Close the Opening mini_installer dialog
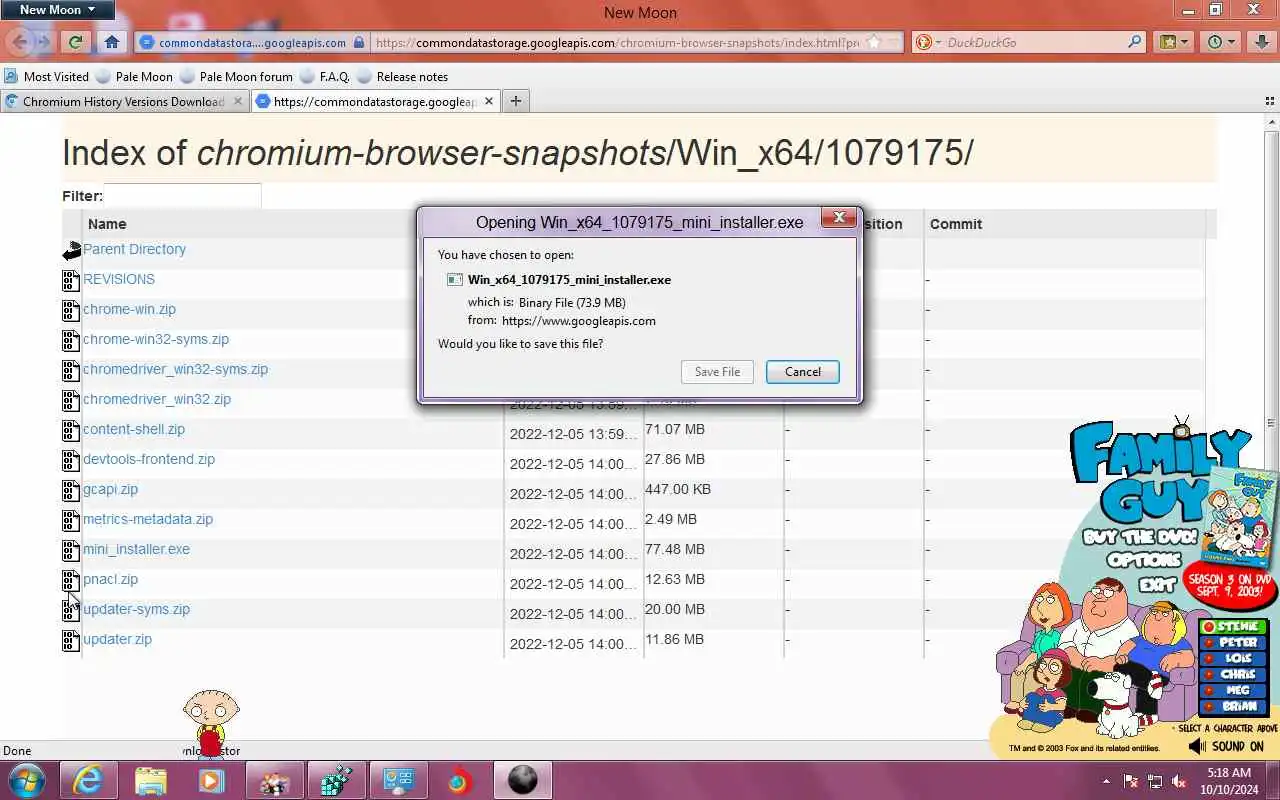The width and height of the screenshot is (1280, 800). pyautogui.click(x=840, y=217)
